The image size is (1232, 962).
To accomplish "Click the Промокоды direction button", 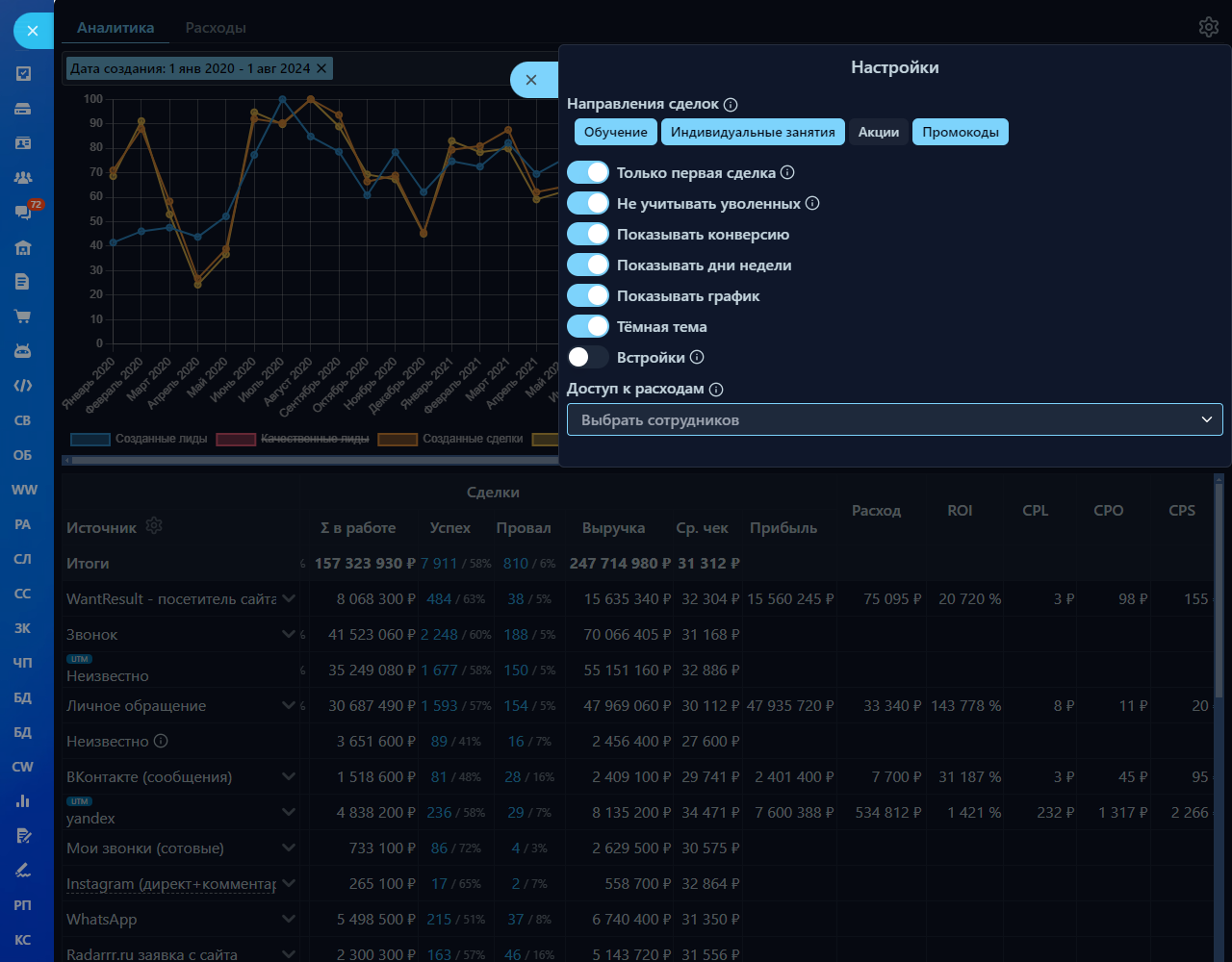I will pos(960,132).
